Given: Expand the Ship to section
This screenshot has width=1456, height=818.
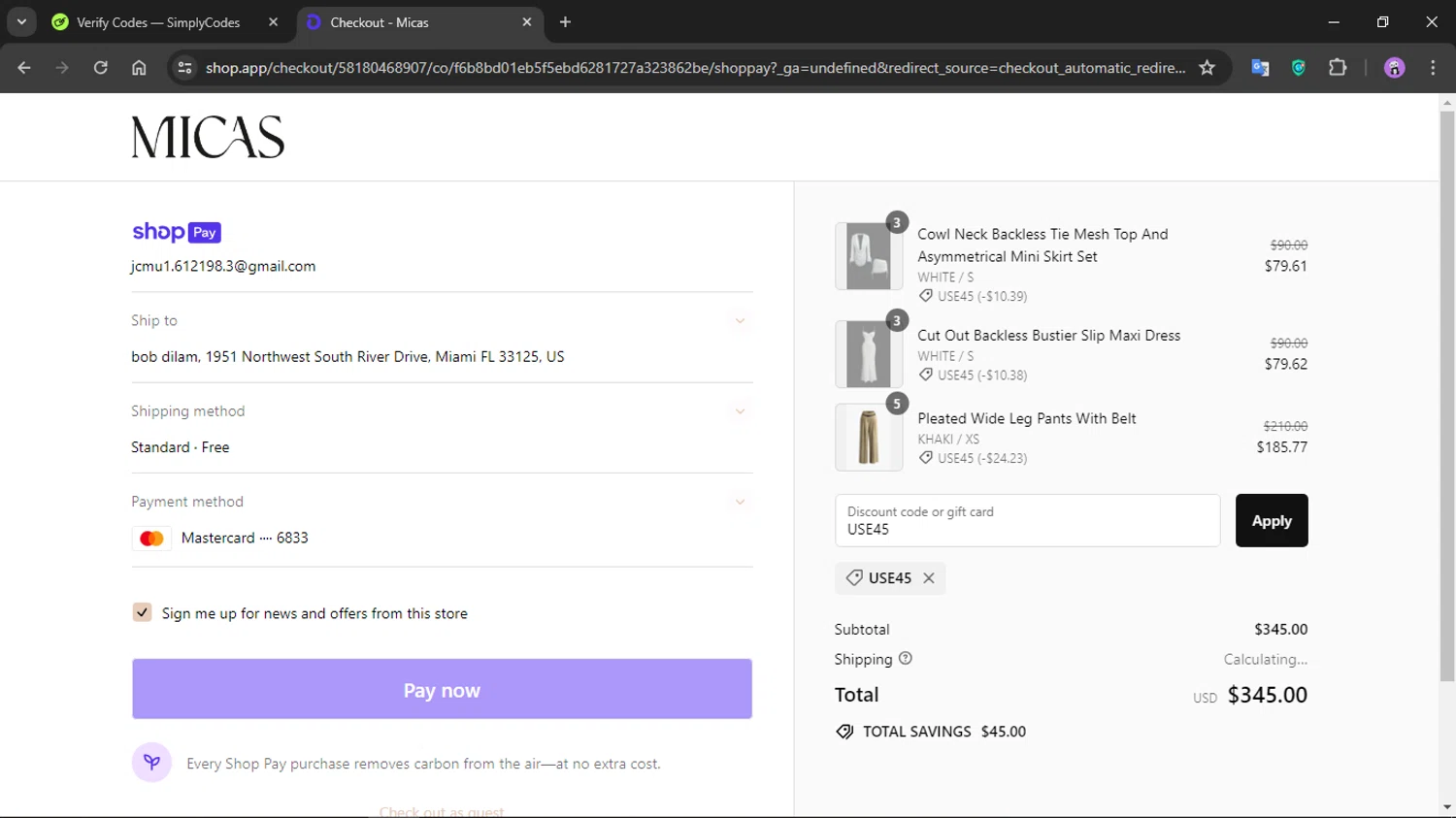Looking at the screenshot, I should [740, 321].
